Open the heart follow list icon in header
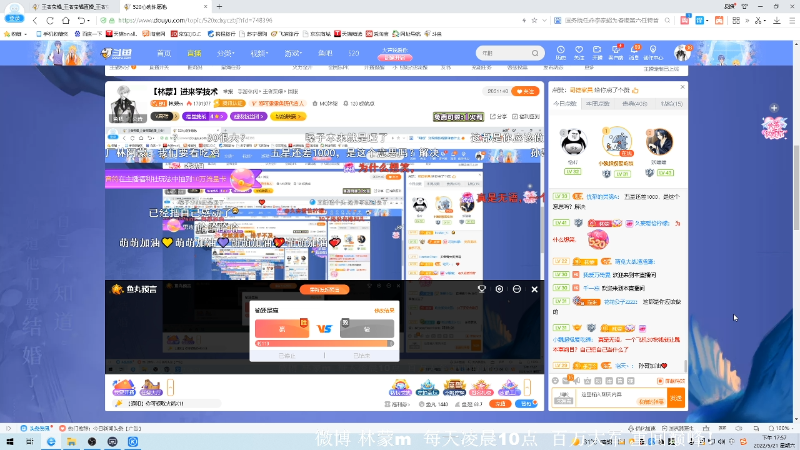Screen dimensions: 800x450 point(579,53)
